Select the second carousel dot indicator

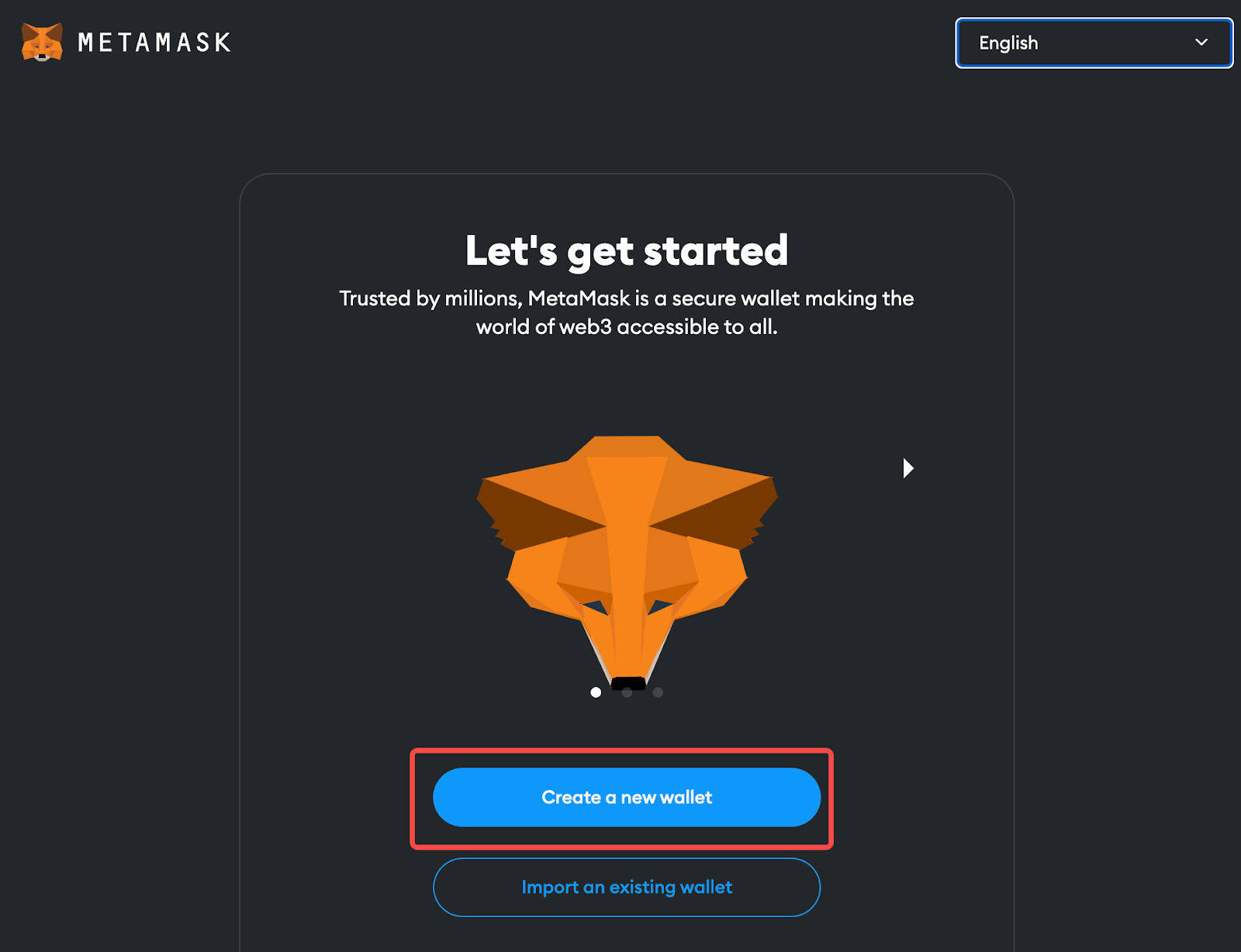click(x=627, y=692)
